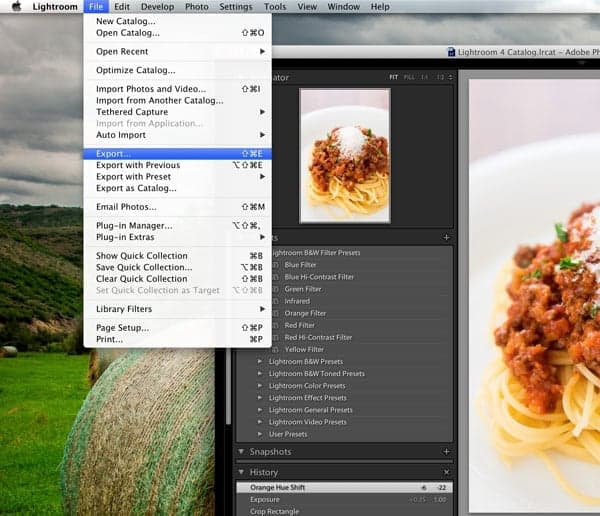Open the Photo menu

[197, 7]
